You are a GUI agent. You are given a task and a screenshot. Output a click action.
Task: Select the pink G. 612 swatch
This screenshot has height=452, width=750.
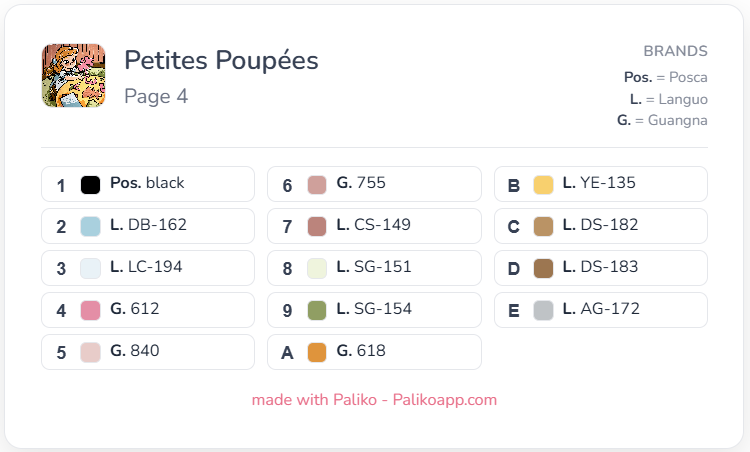pyautogui.click(x=90, y=310)
